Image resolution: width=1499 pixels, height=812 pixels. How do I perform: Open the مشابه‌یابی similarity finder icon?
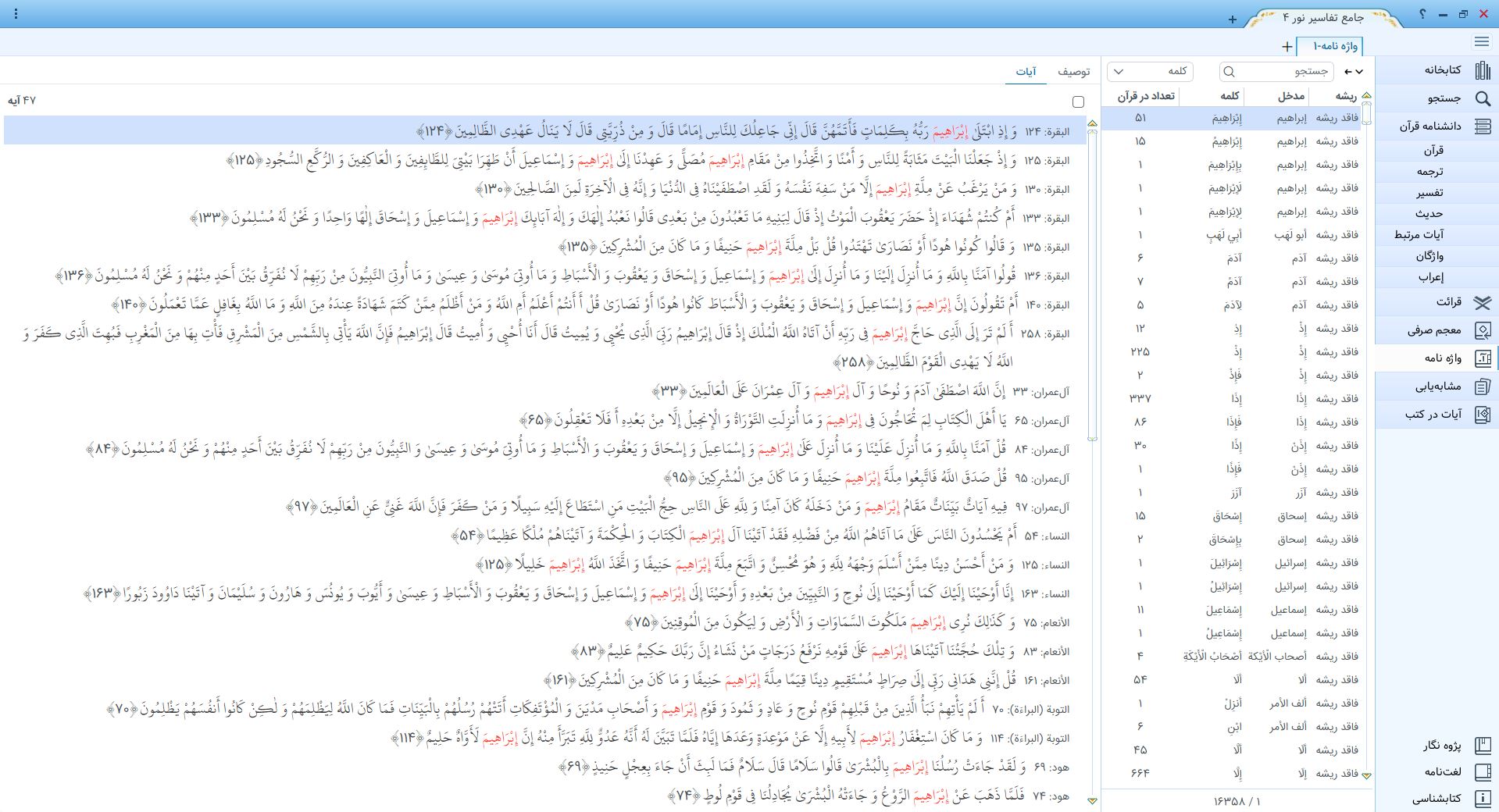pos(1482,386)
